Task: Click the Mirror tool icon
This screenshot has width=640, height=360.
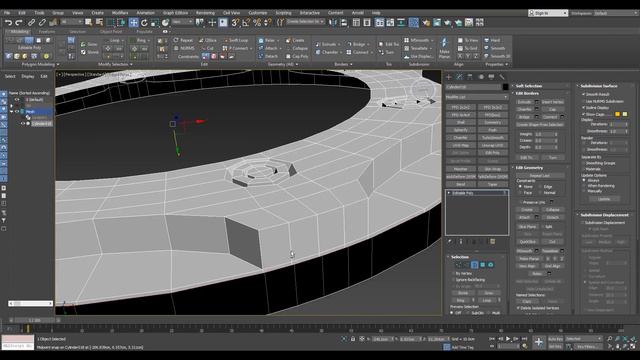Action: (x=333, y=23)
